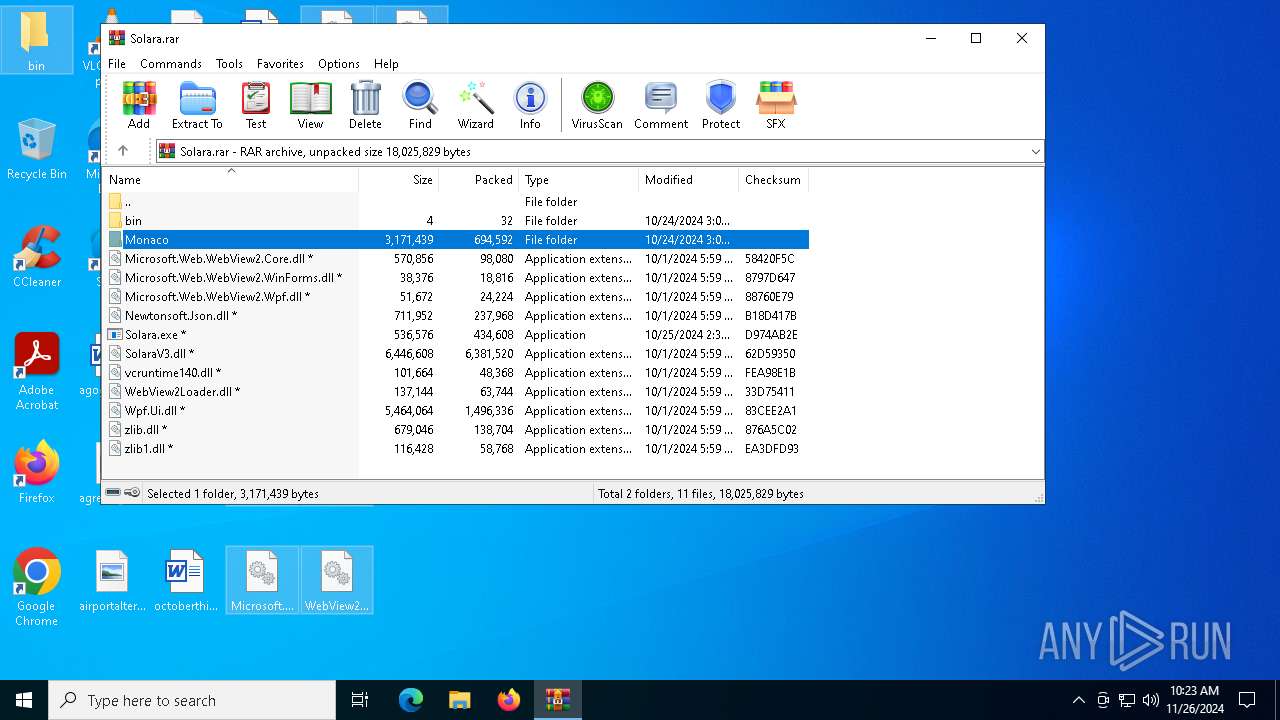Viewport: 1280px width, 720px height.
Task: Open the Find magnifier tool
Action: [x=420, y=105]
